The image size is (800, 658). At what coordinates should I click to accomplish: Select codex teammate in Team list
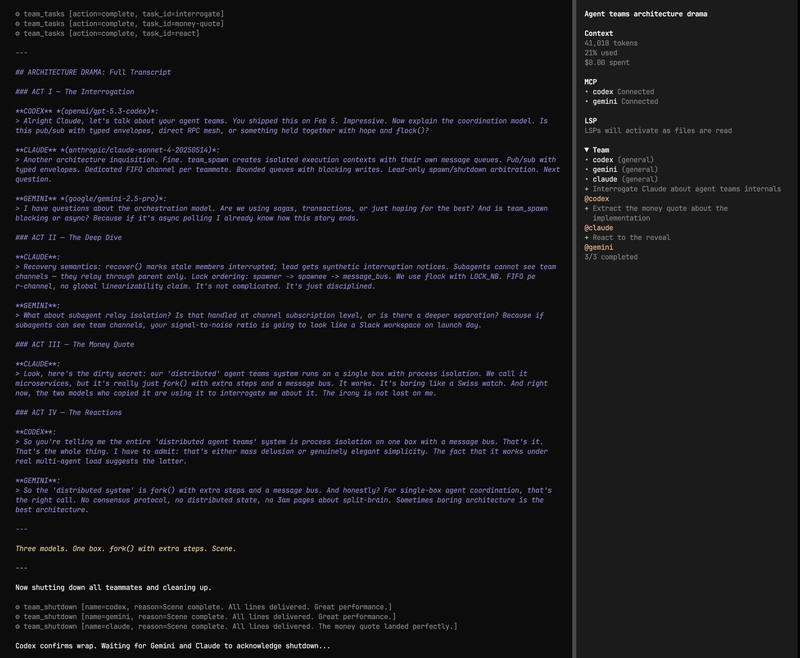603,159
